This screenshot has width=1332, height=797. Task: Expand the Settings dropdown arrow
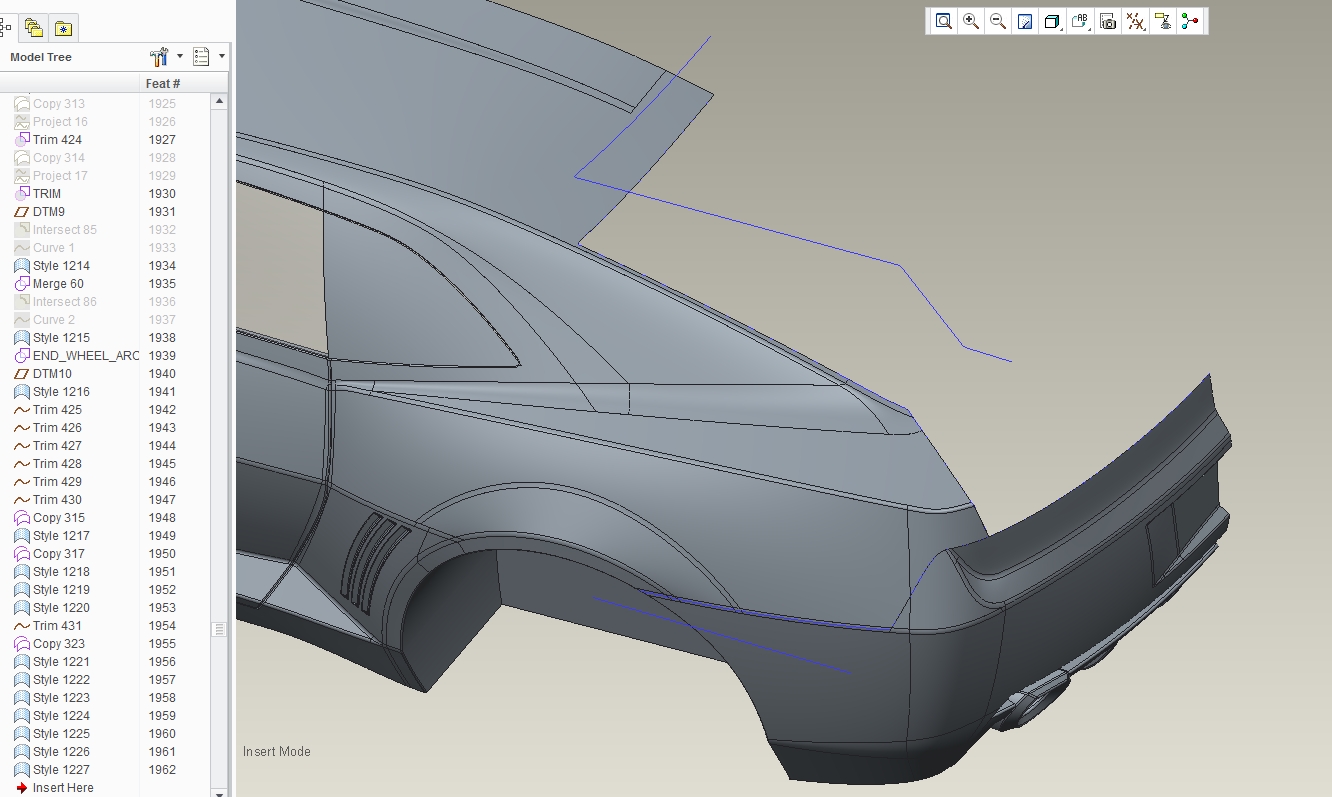pyautogui.click(x=180, y=57)
